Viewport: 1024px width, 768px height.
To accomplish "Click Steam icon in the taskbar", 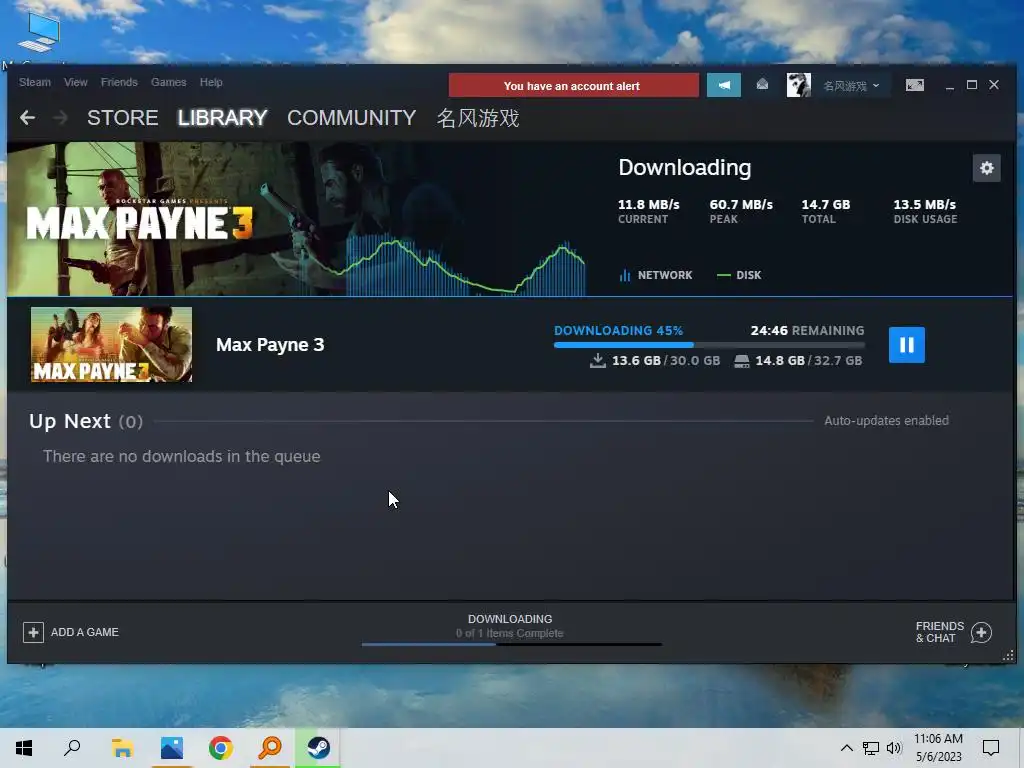I will 318,748.
